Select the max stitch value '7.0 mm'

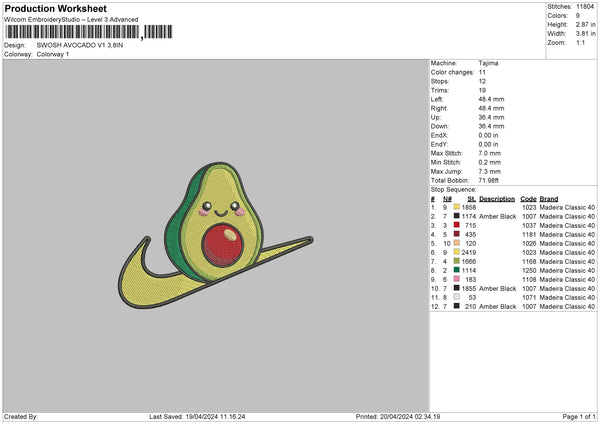[489, 153]
